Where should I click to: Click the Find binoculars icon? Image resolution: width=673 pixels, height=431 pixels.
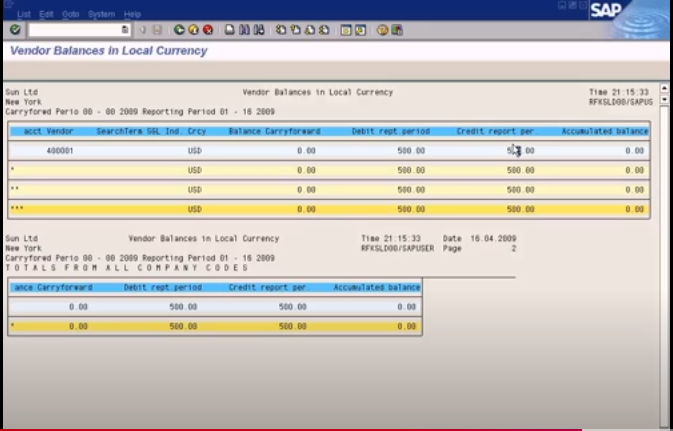coord(244,30)
